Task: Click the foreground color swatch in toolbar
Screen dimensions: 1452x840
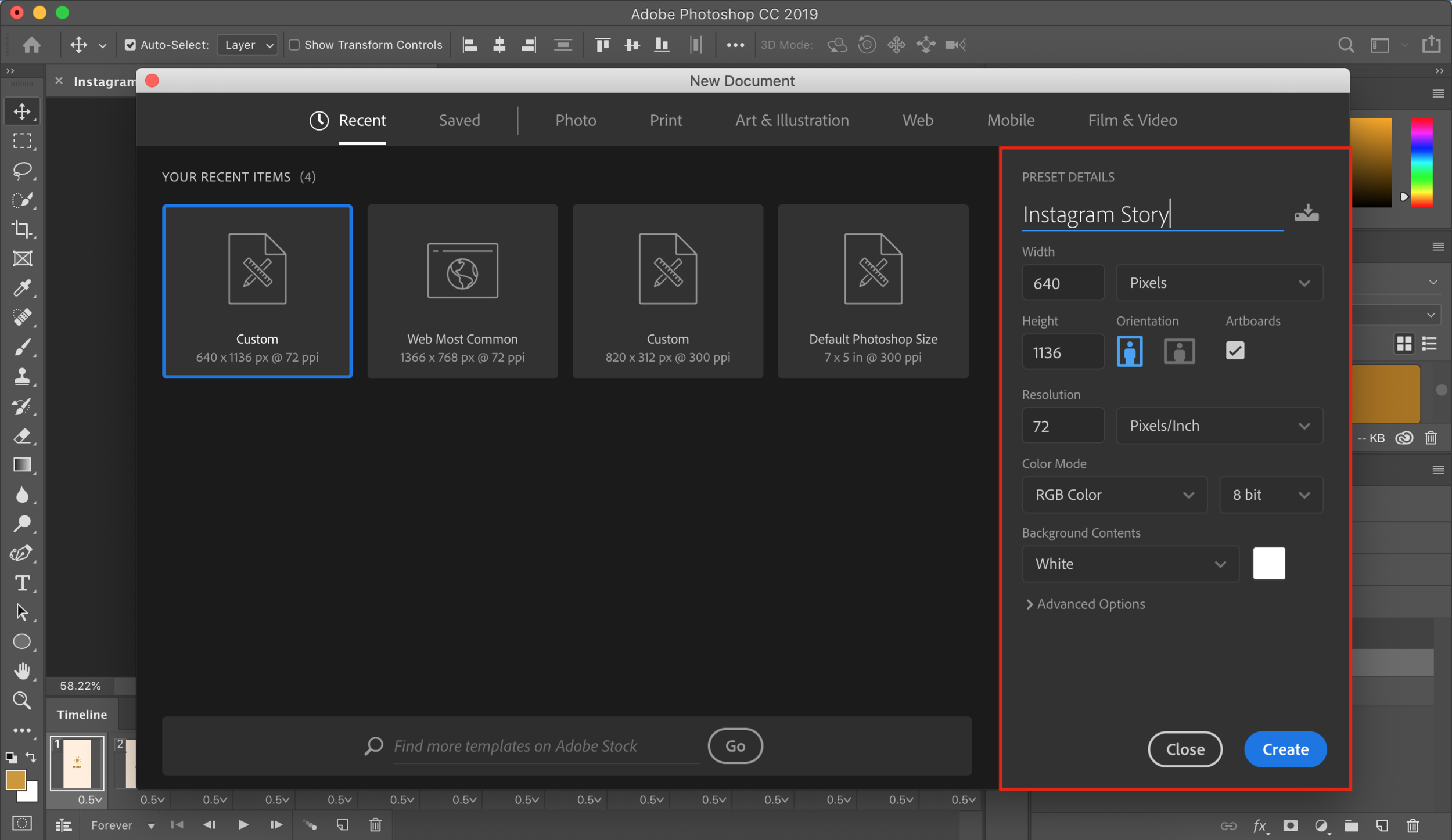Action: (15, 780)
